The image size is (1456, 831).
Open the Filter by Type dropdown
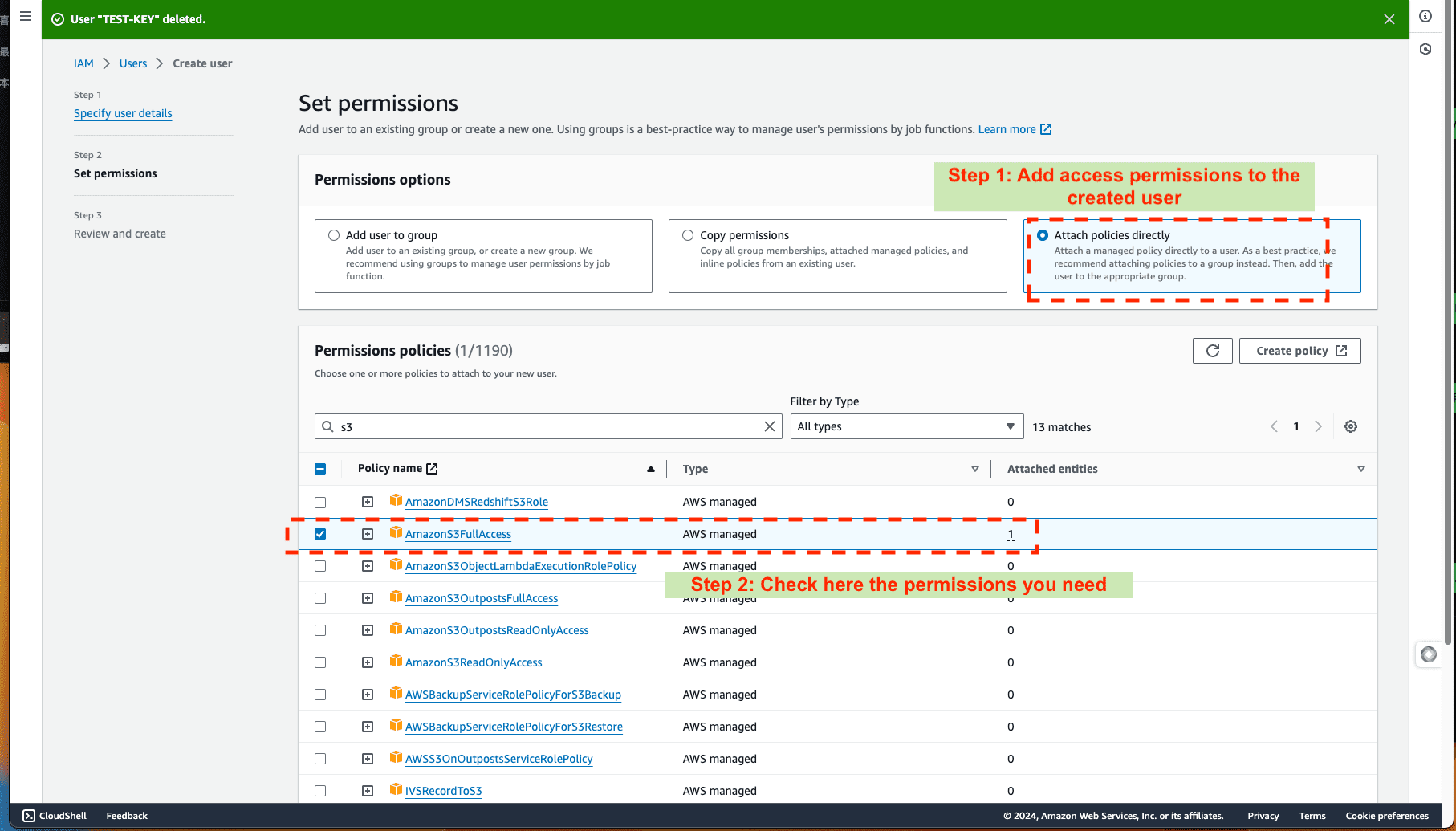pos(907,426)
